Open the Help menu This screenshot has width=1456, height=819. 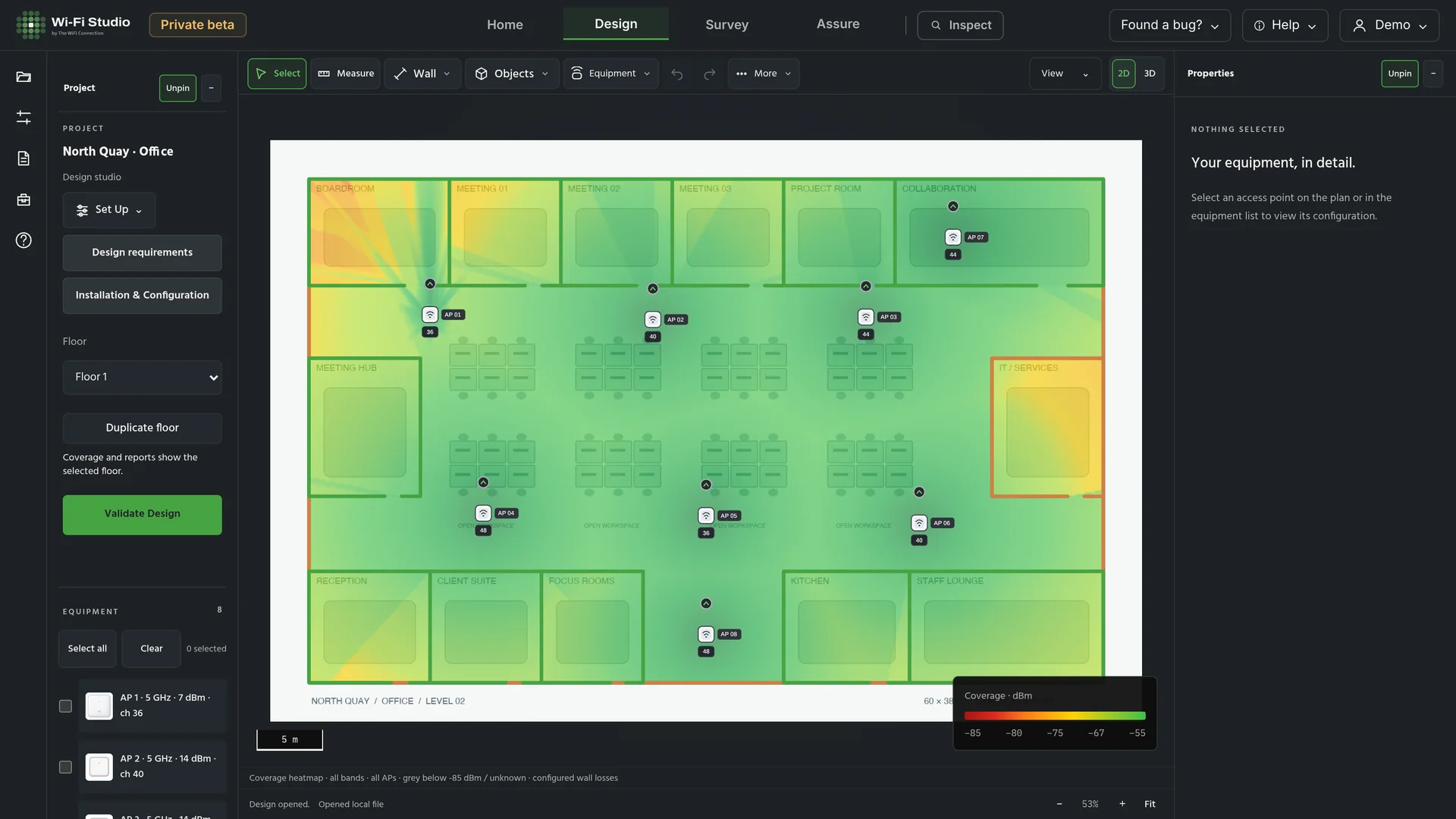[1285, 25]
